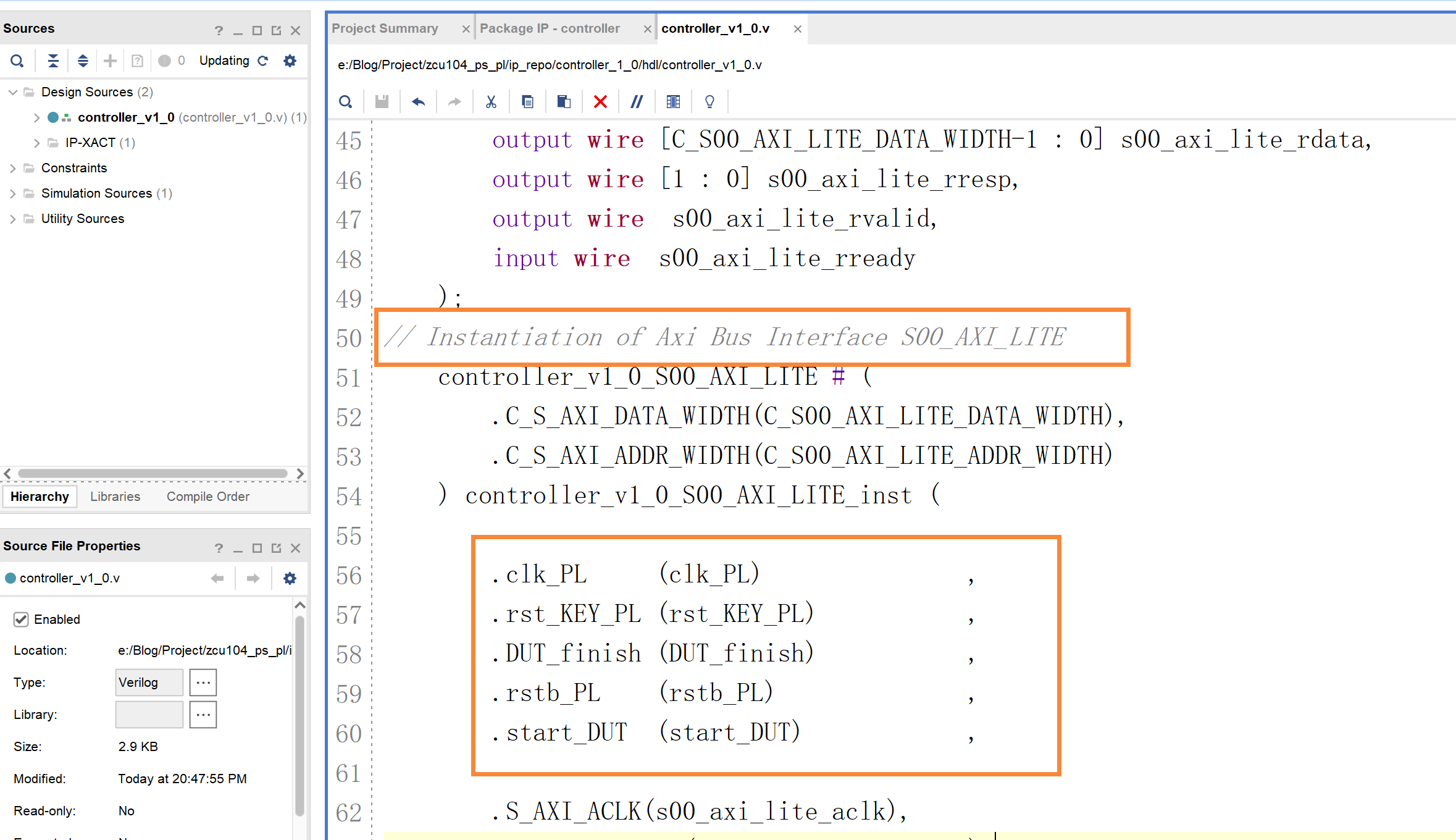
Task: Click Source File Properties vertical scrollbar
Action: tap(299, 716)
